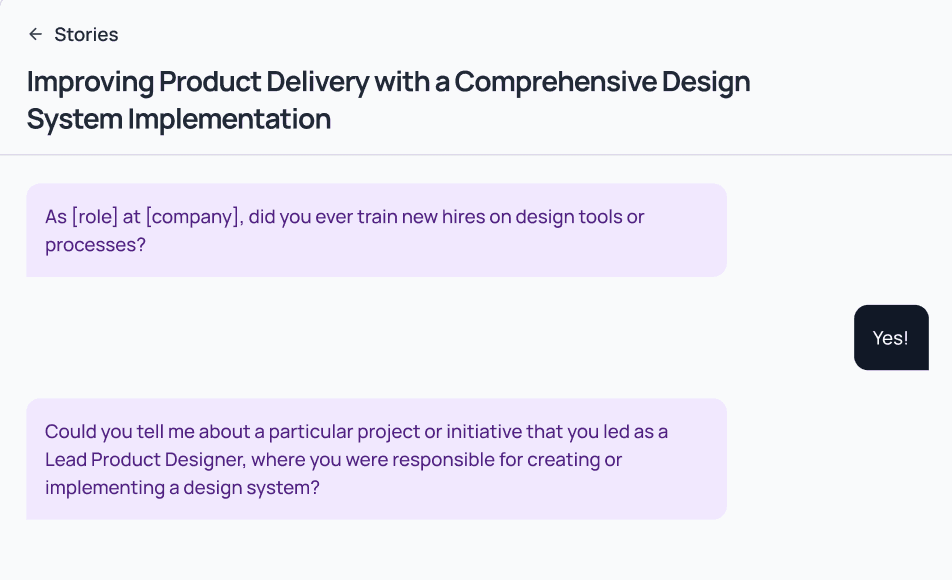The width and height of the screenshot is (952, 580).
Task: Go back to Stories
Action: pyautogui.click(x=86, y=35)
